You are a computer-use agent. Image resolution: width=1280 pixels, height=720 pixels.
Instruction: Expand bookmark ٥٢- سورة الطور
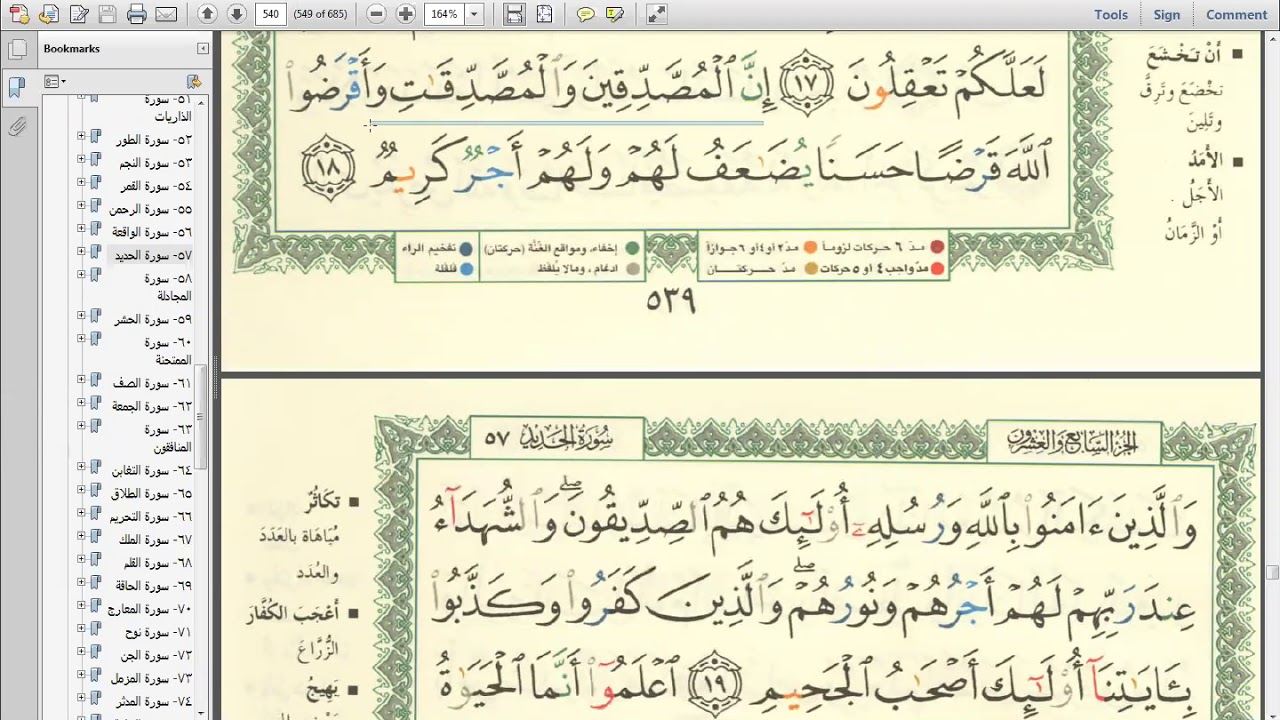click(81, 135)
